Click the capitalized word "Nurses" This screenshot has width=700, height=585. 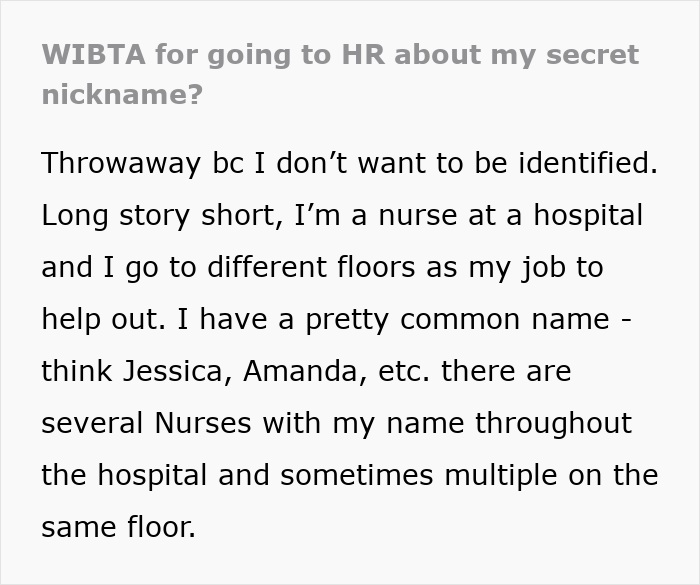pos(205,423)
